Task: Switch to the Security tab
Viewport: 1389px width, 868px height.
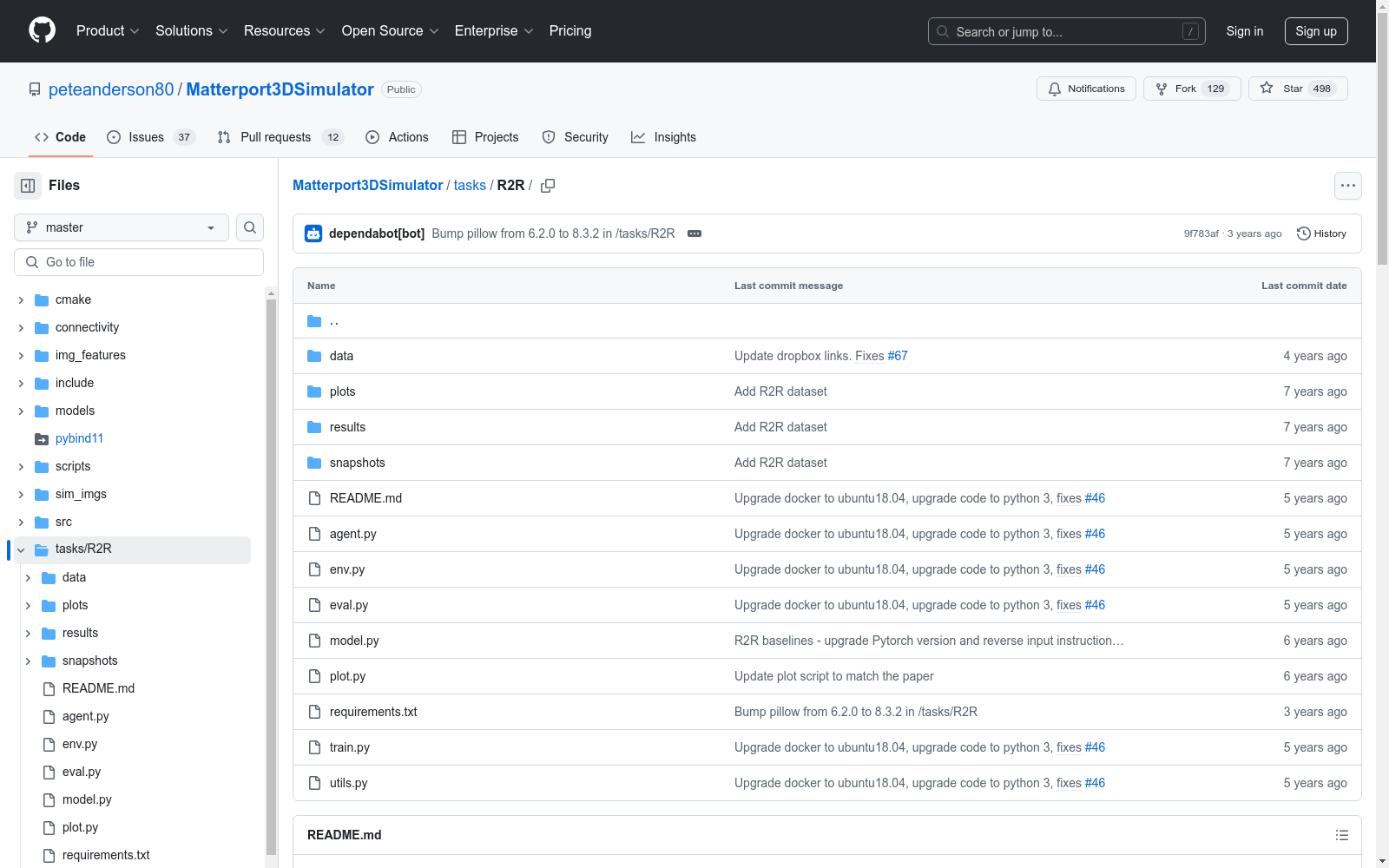Action: (575, 137)
